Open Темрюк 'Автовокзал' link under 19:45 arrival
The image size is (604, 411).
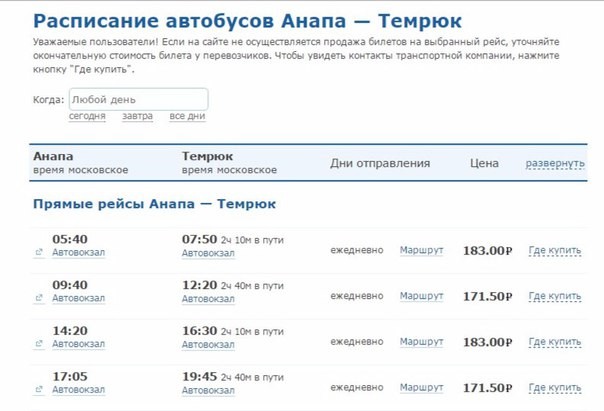(208, 390)
